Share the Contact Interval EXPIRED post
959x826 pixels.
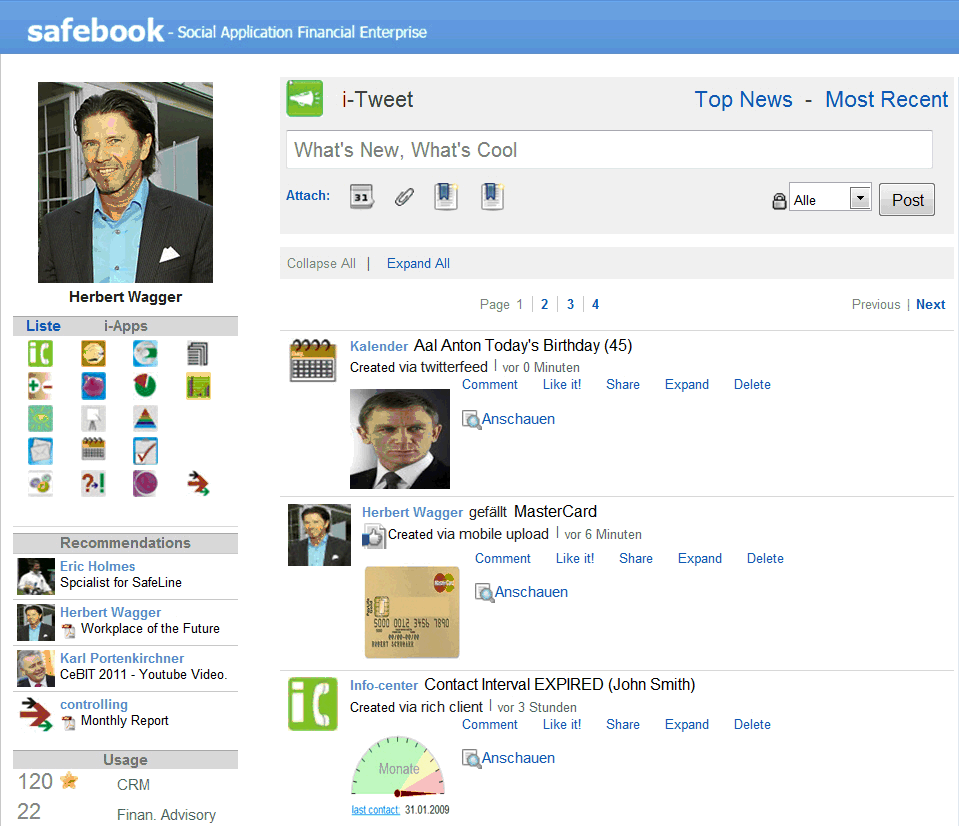coord(623,725)
